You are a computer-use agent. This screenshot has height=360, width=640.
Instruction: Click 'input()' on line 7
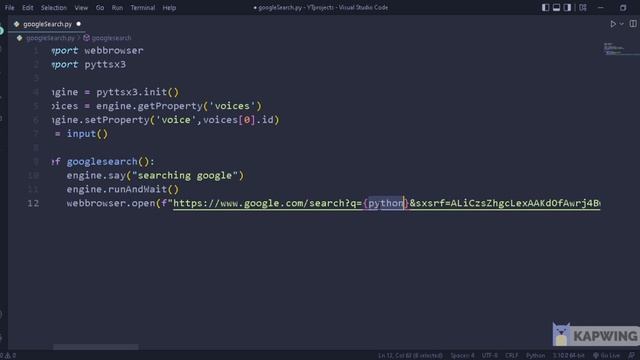tap(87, 134)
